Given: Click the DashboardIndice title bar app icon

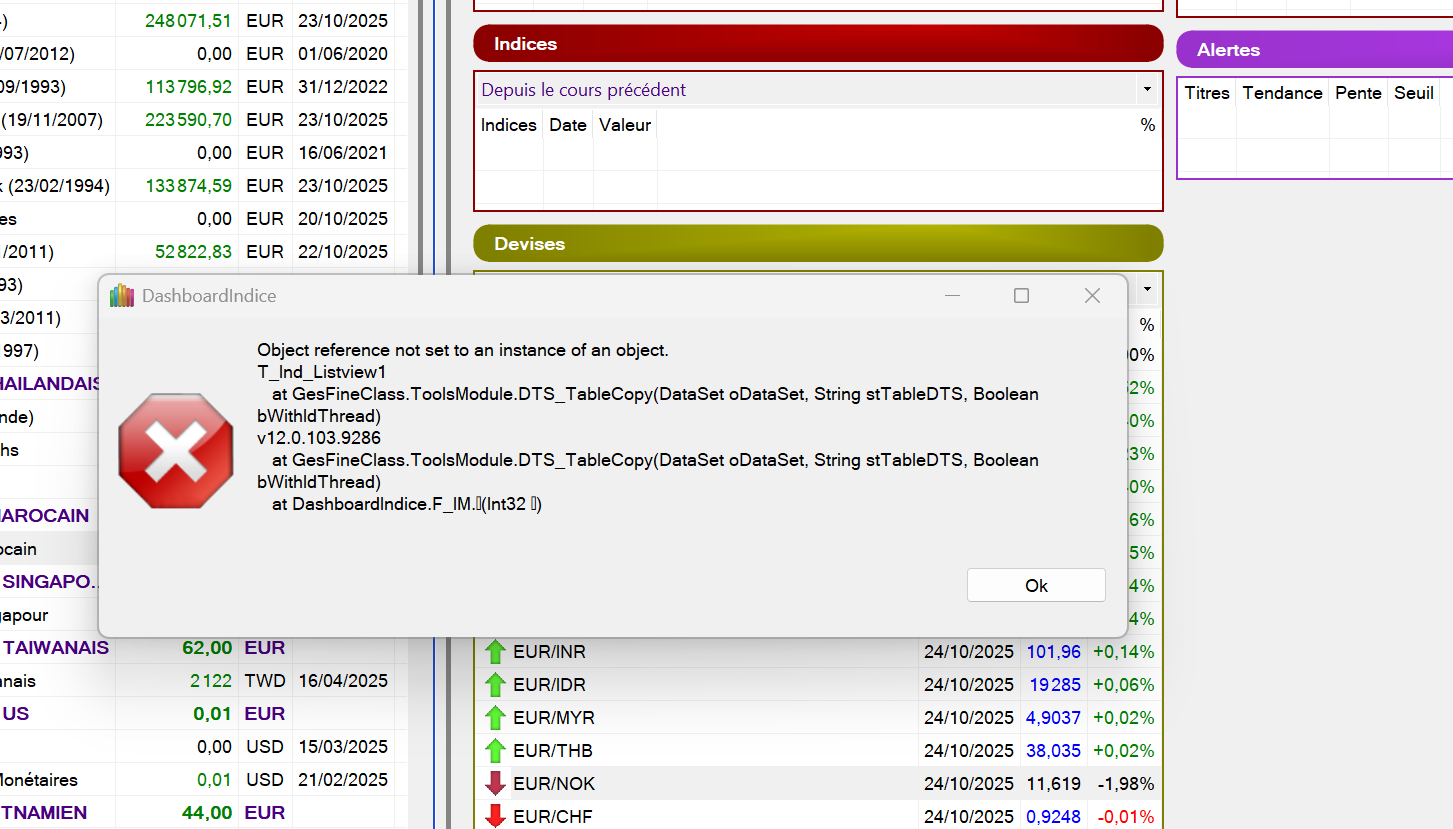Looking at the screenshot, I should pos(122,296).
